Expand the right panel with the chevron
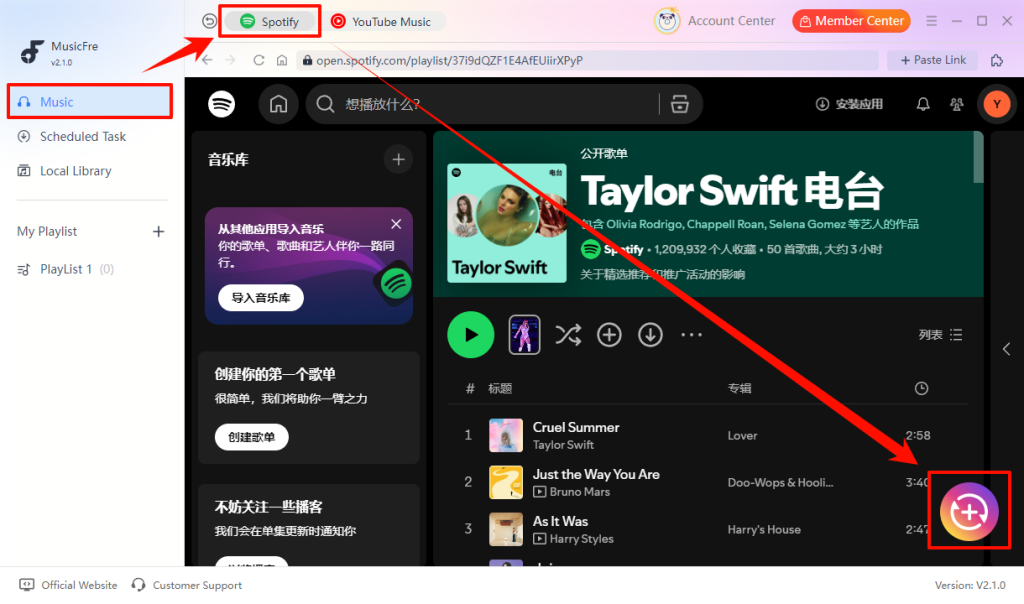 1006,349
